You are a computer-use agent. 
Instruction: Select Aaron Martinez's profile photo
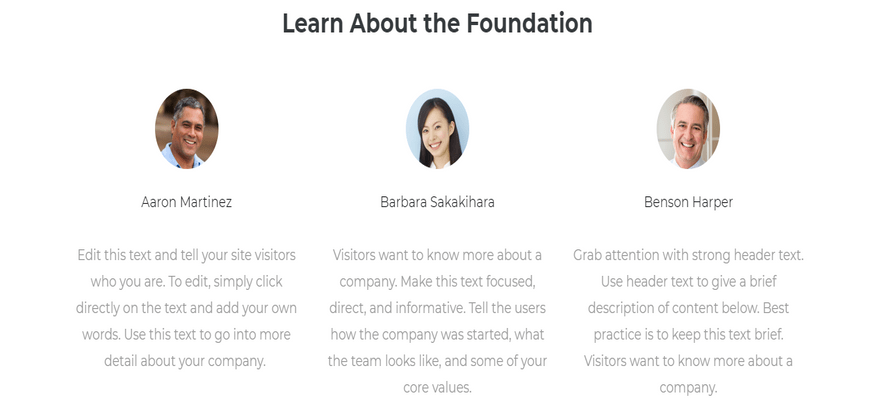pyautogui.click(x=187, y=128)
